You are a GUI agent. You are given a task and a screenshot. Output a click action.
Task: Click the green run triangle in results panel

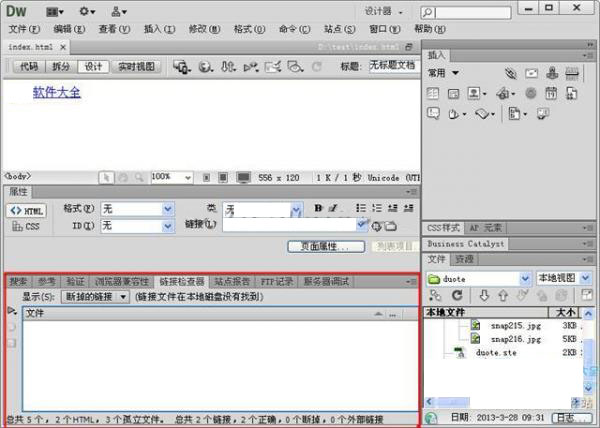point(12,312)
